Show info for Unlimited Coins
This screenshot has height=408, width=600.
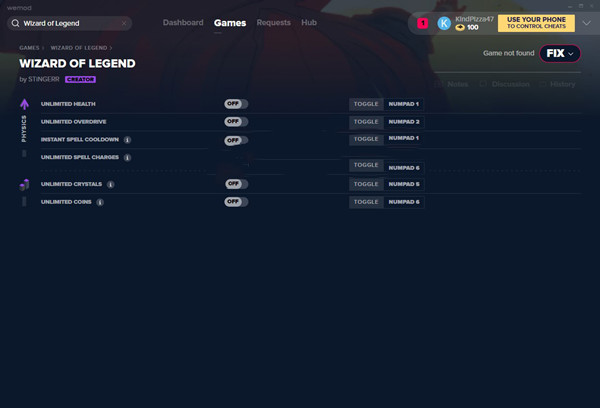100,202
